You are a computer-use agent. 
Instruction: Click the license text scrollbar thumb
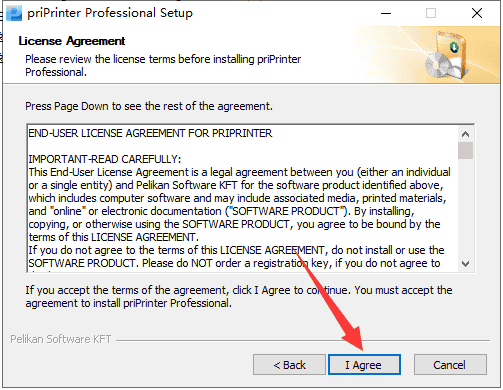click(x=466, y=151)
